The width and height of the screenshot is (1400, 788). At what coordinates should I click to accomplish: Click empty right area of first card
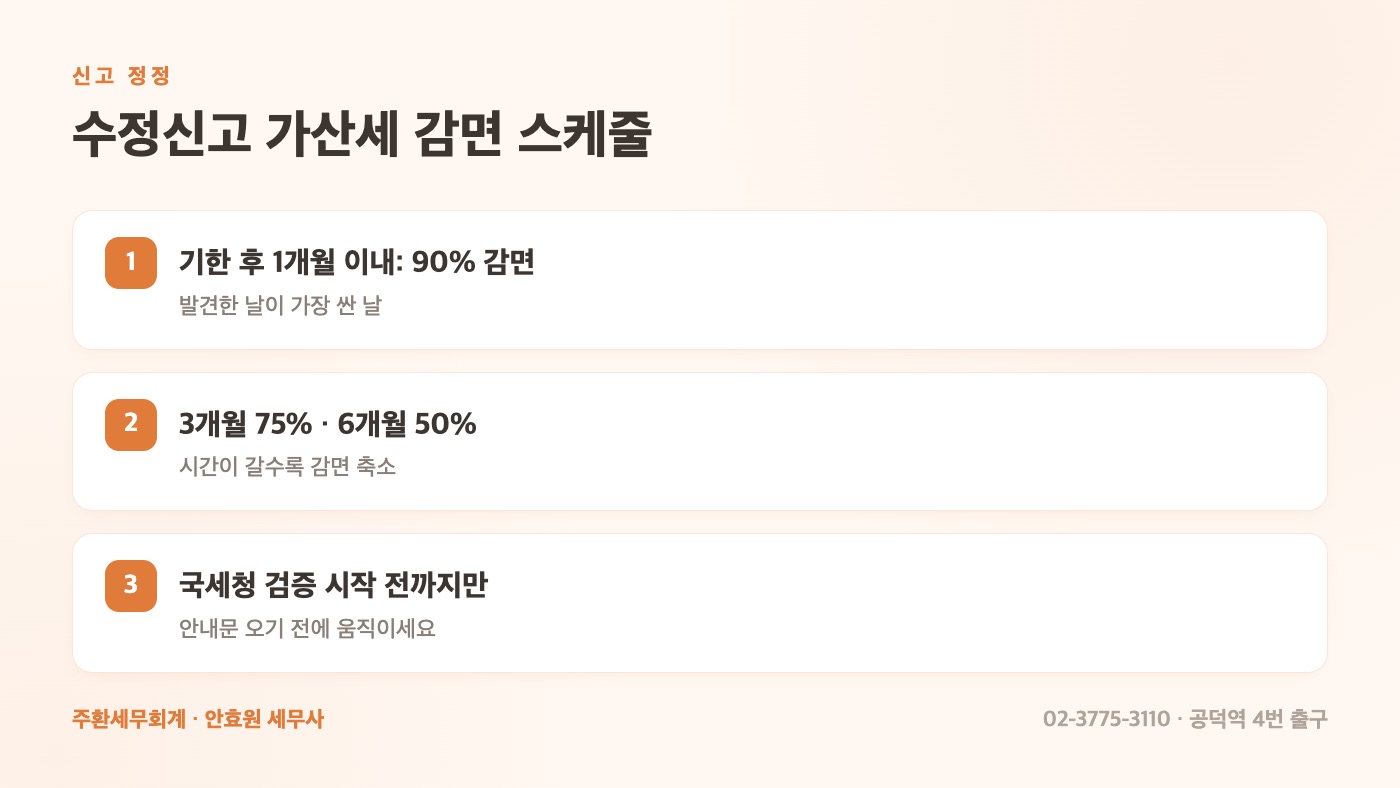(x=1000, y=280)
